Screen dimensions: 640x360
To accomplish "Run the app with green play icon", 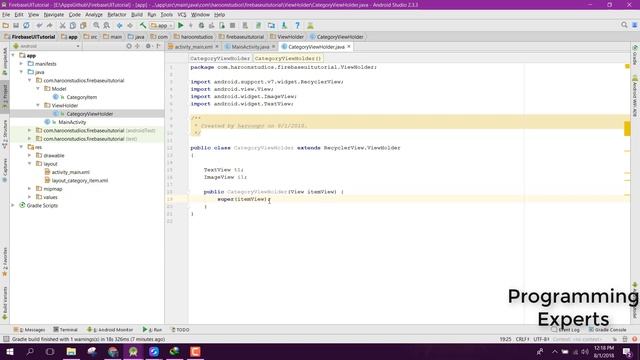I will click(x=181, y=25).
